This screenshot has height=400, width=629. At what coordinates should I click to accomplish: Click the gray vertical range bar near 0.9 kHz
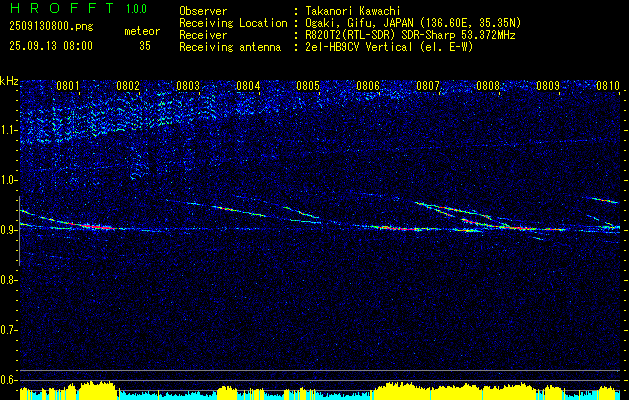click(x=20, y=231)
